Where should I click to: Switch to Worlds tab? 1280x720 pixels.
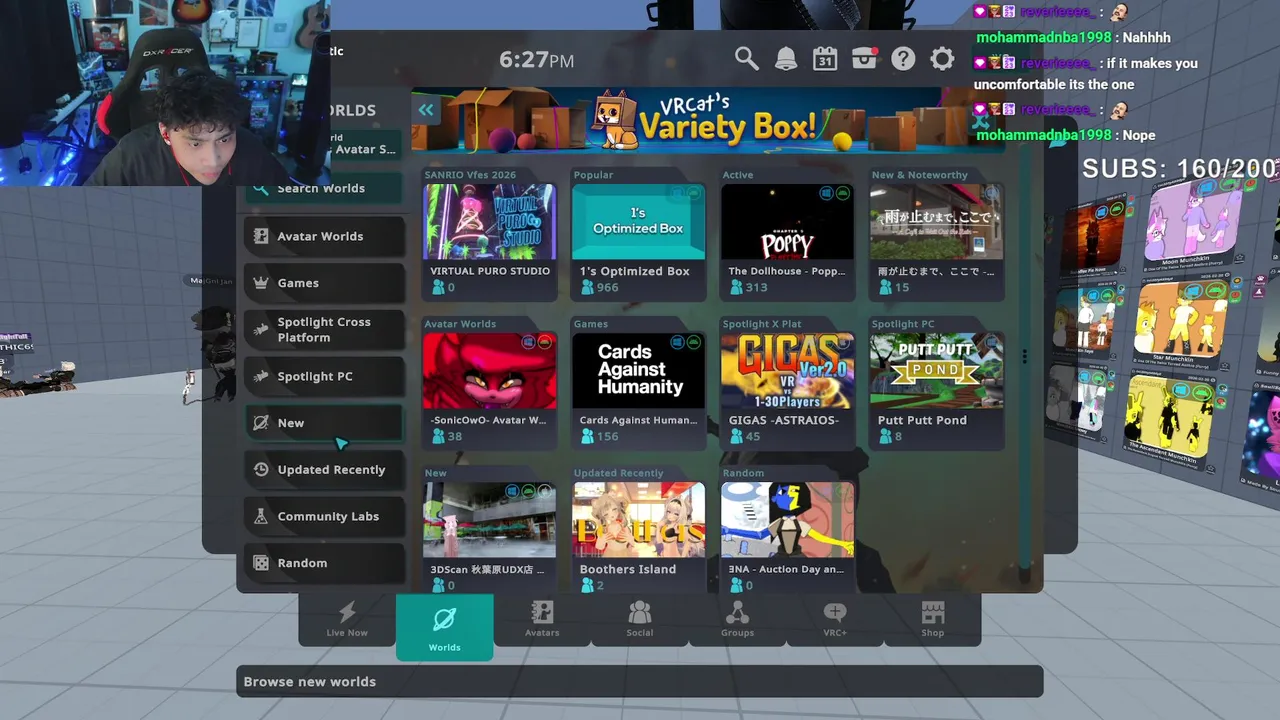point(444,627)
